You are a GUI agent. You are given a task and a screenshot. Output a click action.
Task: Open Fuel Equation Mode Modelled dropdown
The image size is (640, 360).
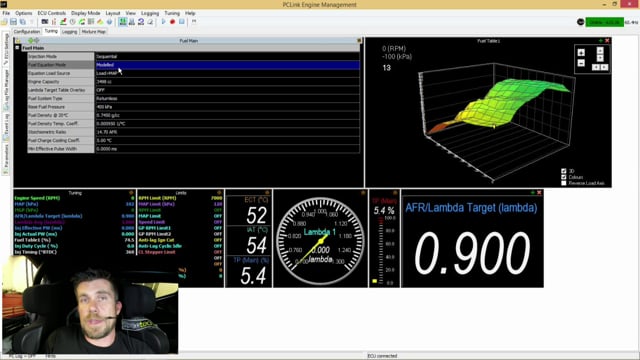[227, 65]
